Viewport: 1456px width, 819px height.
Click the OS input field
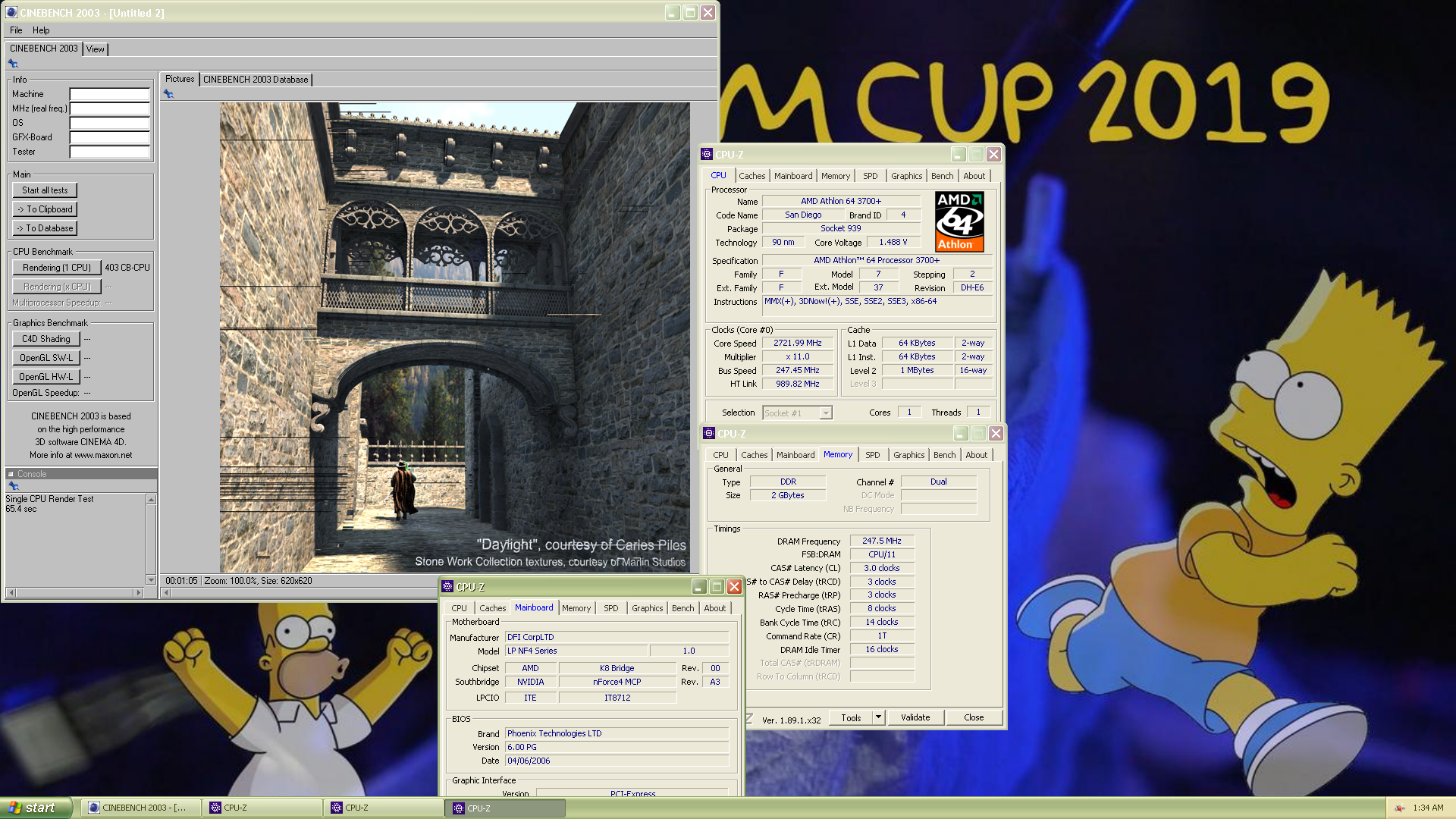point(110,123)
